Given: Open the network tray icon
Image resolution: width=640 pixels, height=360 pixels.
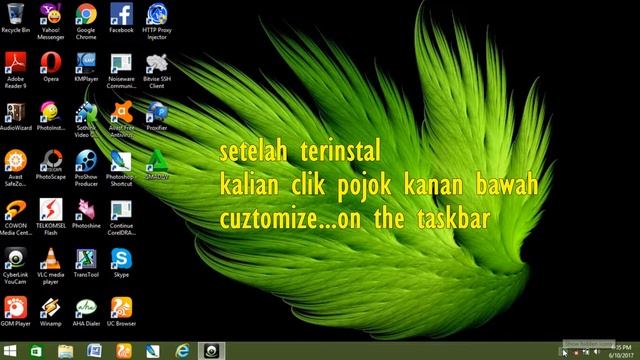Looking at the screenshot, I should [x=586, y=352].
